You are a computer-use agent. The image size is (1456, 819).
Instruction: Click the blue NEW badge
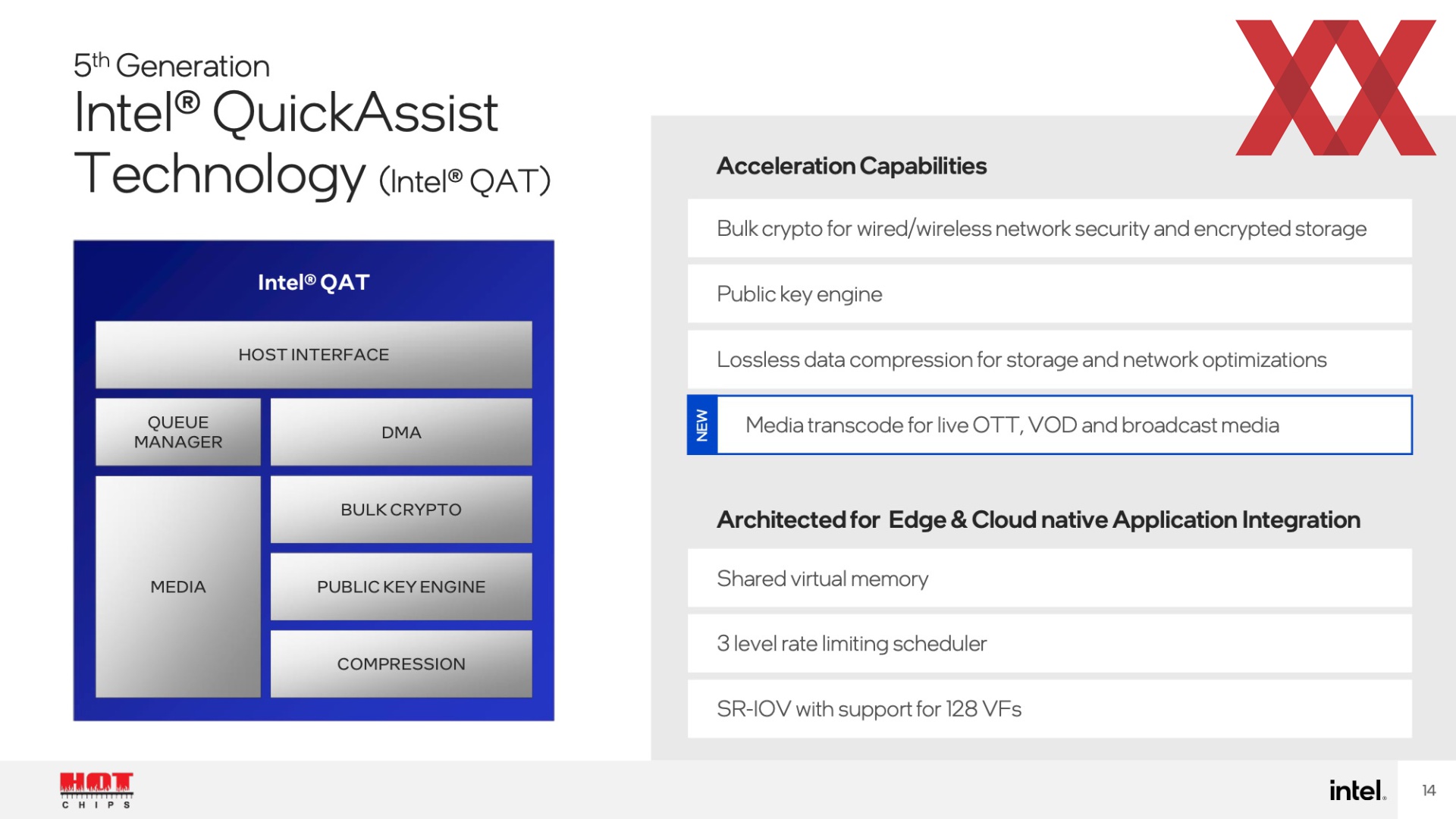(702, 425)
